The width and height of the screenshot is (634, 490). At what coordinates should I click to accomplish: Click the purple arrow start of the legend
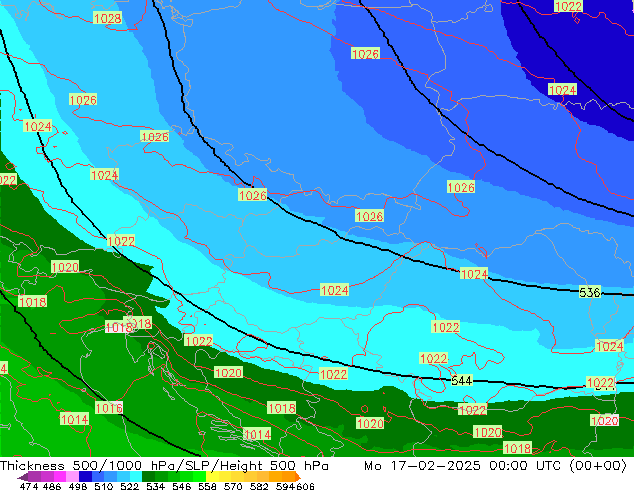(x=23, y=477)
